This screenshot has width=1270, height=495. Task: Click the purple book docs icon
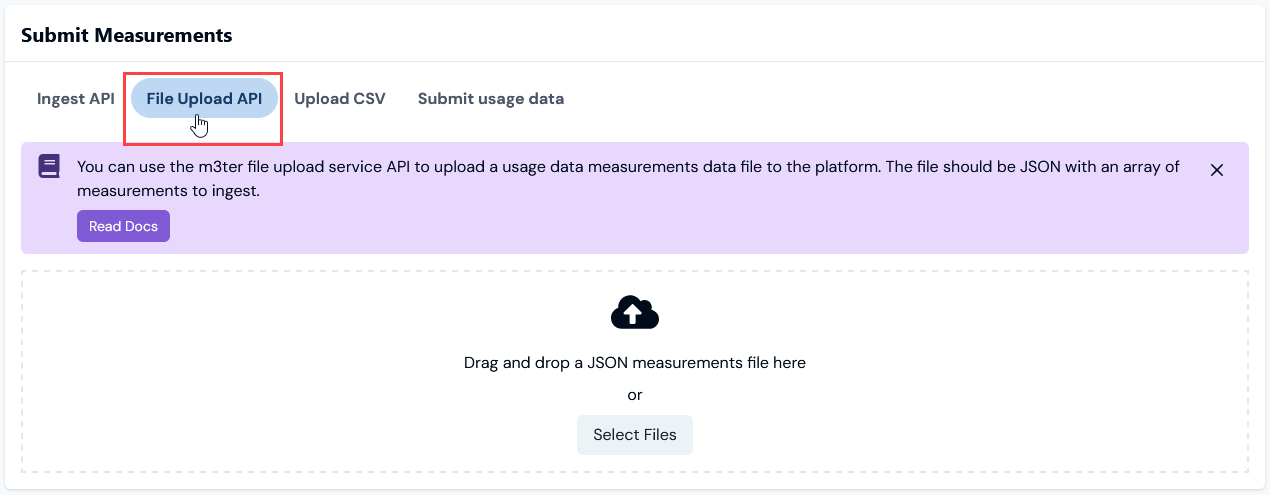49,167
